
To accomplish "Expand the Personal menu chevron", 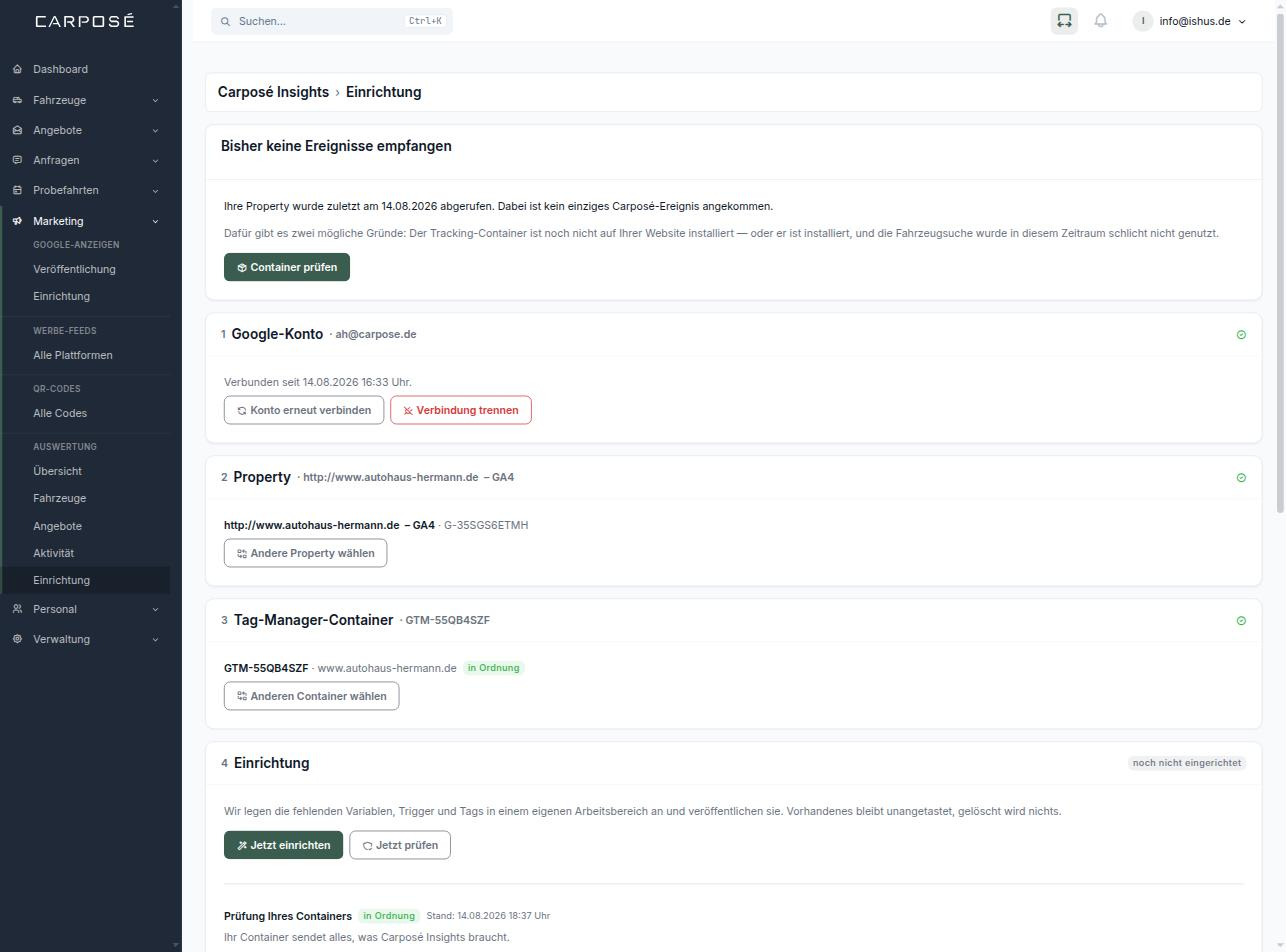I will tap(155, 609).
